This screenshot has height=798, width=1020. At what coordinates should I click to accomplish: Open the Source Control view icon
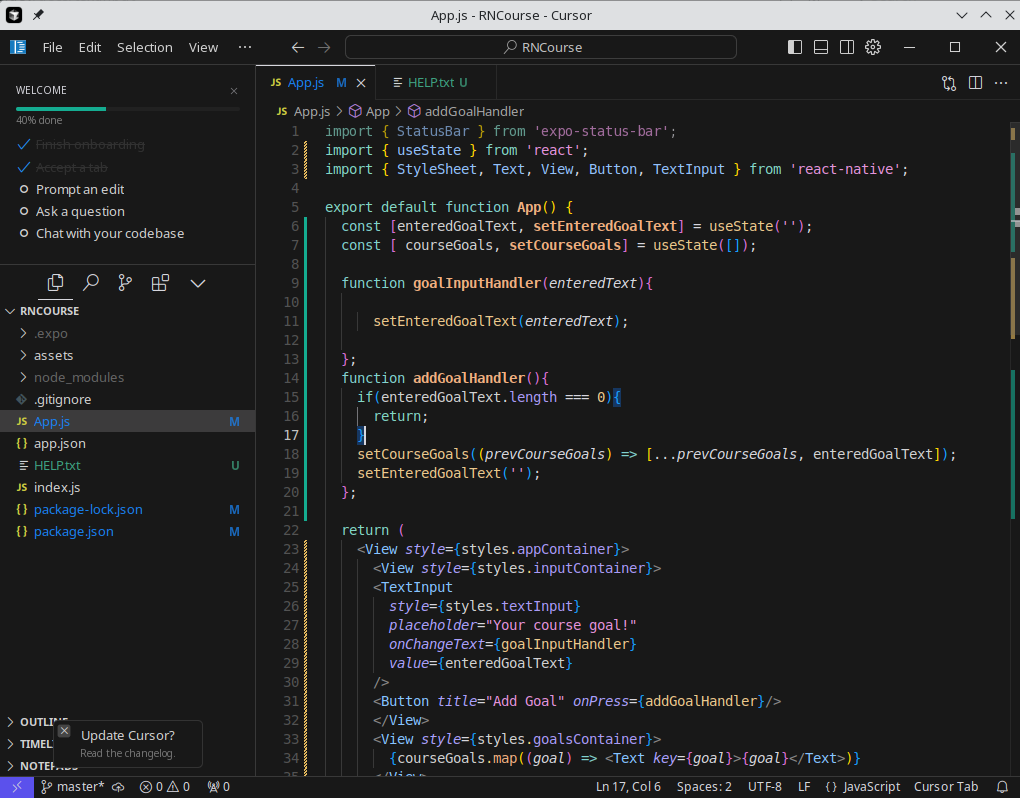tap(125, 283)
